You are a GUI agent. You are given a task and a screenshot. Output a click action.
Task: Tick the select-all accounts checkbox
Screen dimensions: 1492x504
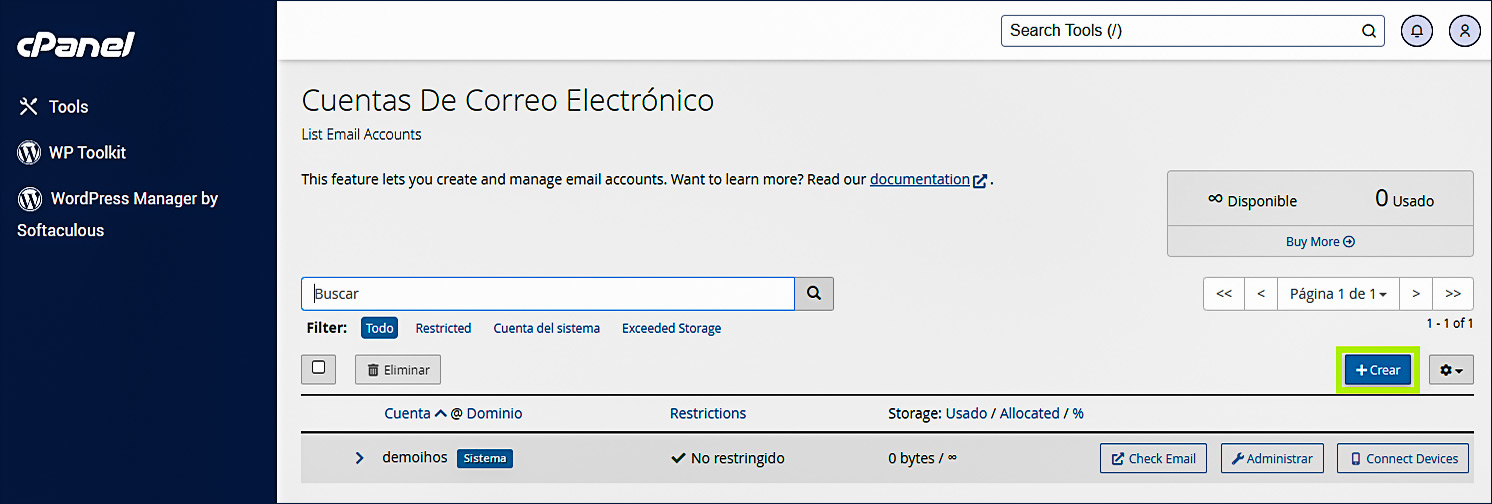pyautogui.click(x=318, y=368)
